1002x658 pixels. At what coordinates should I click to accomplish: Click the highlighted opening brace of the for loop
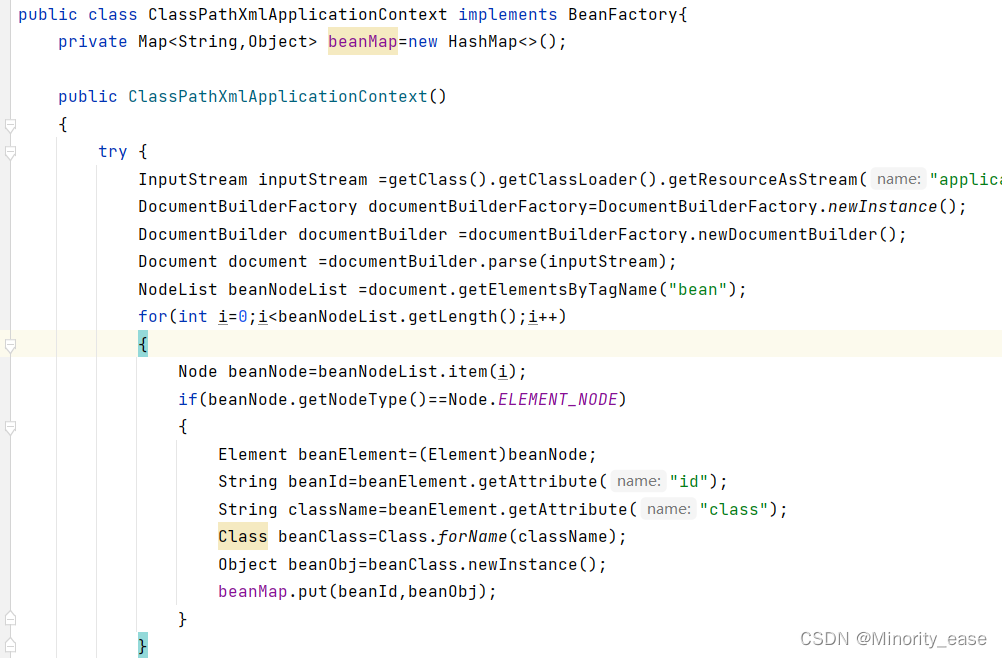point(143,344)
